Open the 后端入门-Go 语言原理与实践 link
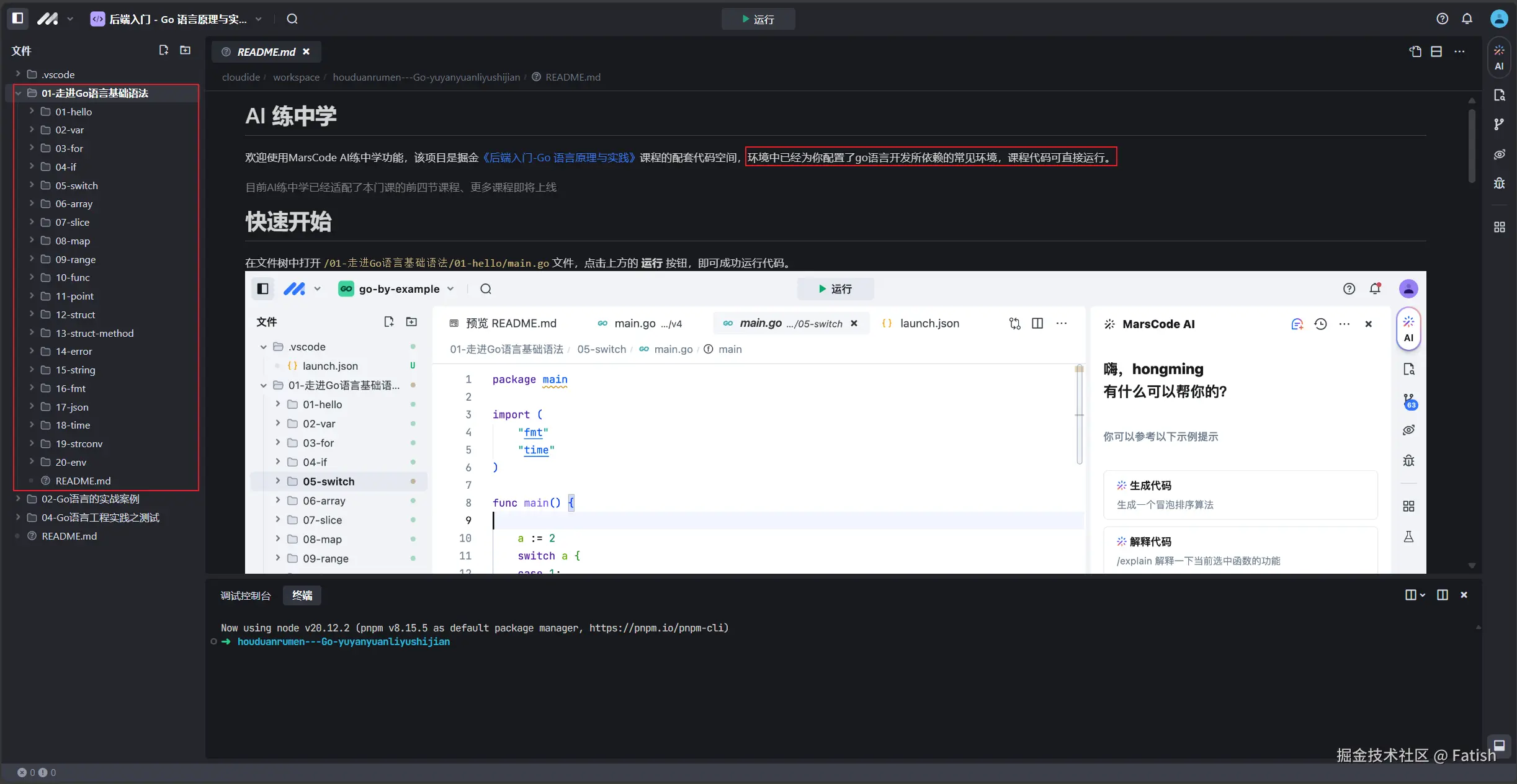This screenshot has width=1517, height=784. pyautogui.click(x=558, y=158)
